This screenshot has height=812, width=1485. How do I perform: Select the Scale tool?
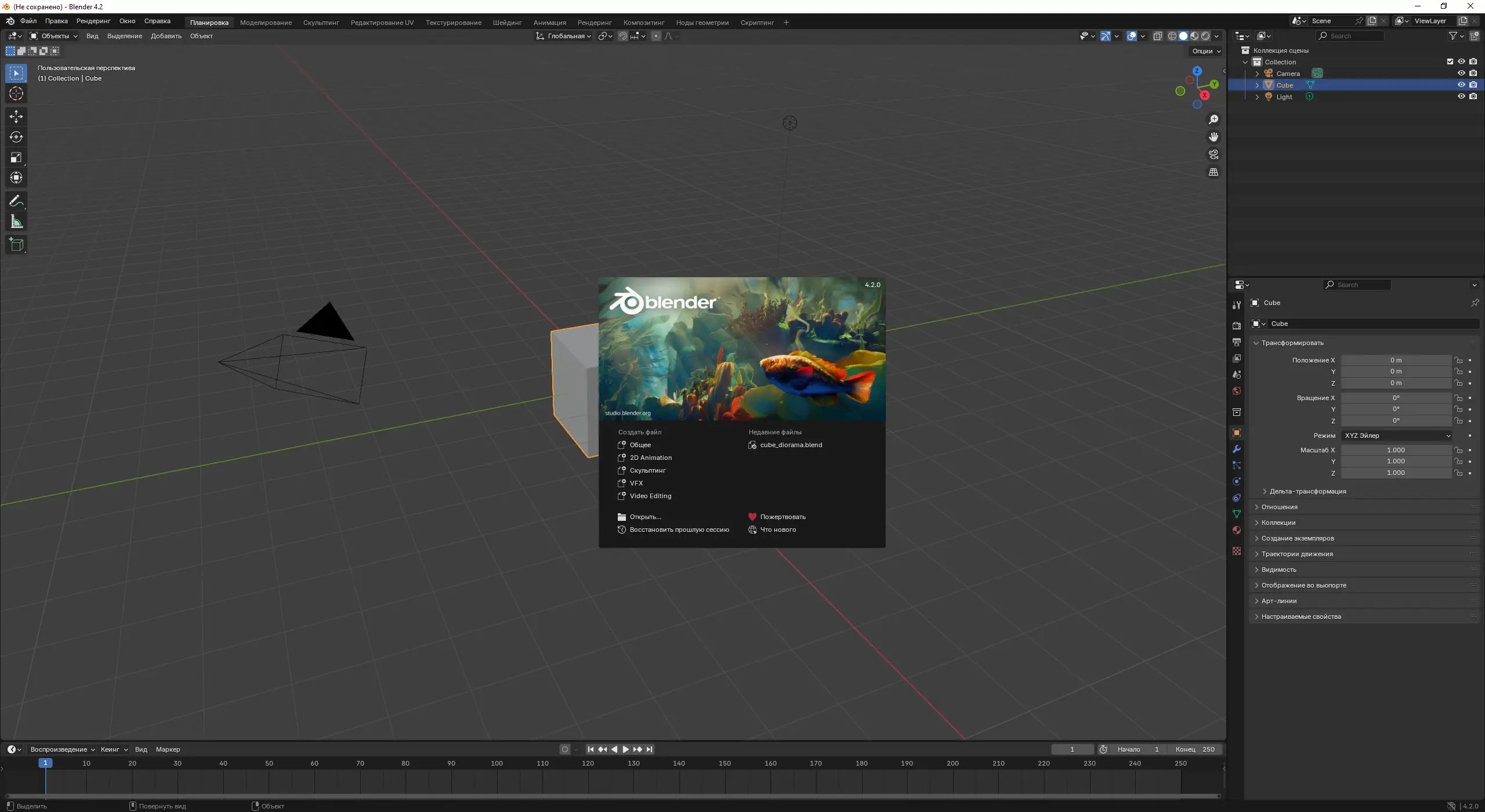16,157
